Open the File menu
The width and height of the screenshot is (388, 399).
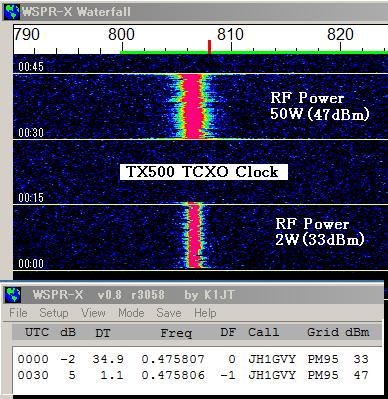(x=18, y=313)
